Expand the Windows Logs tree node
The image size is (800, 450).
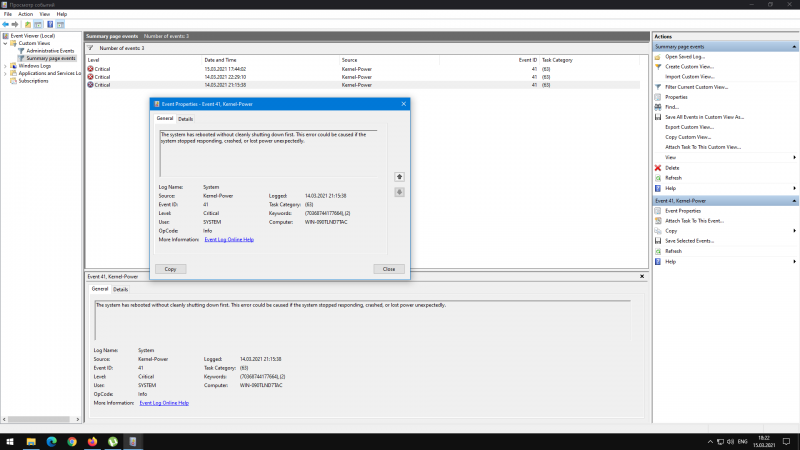[5, 66]
